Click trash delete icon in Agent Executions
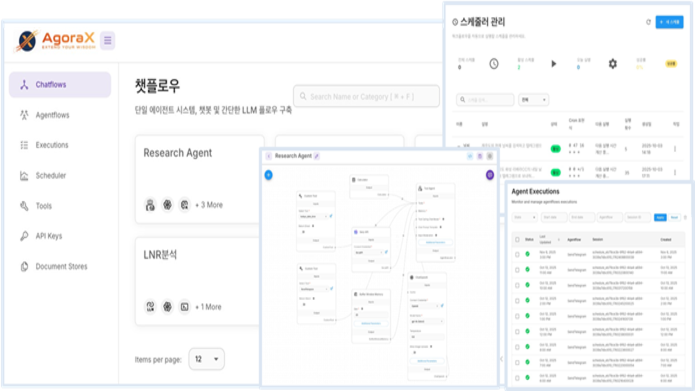This screenshot has height=391, width=695. pyautogui.click(x=686, y=217)
